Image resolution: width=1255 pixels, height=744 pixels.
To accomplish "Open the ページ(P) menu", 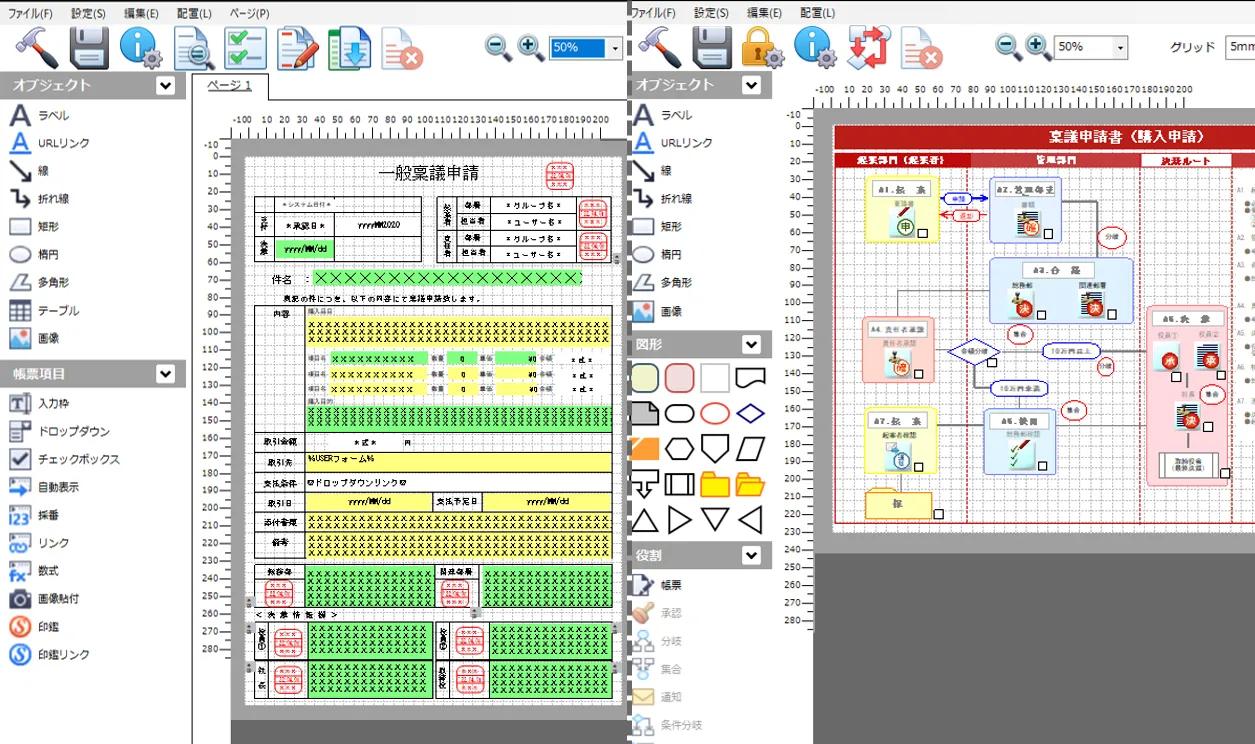I will coord(249,13).
